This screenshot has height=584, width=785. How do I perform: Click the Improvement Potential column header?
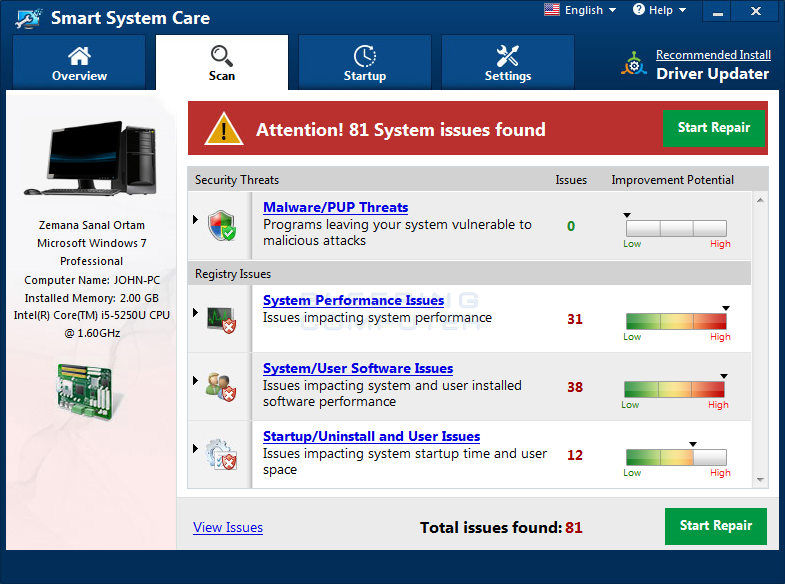[672, 180]
